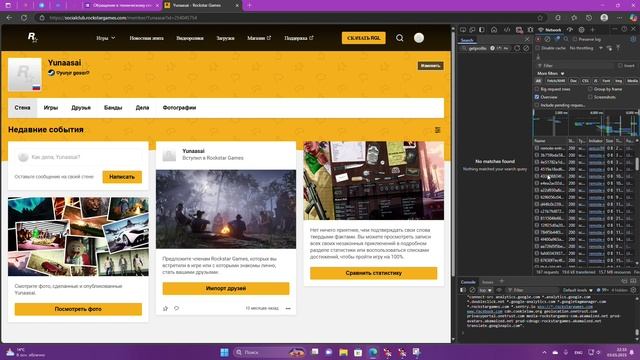Select the first network request checkbox
The width and height of the screenshot is (640, 360).
(537, 148)
